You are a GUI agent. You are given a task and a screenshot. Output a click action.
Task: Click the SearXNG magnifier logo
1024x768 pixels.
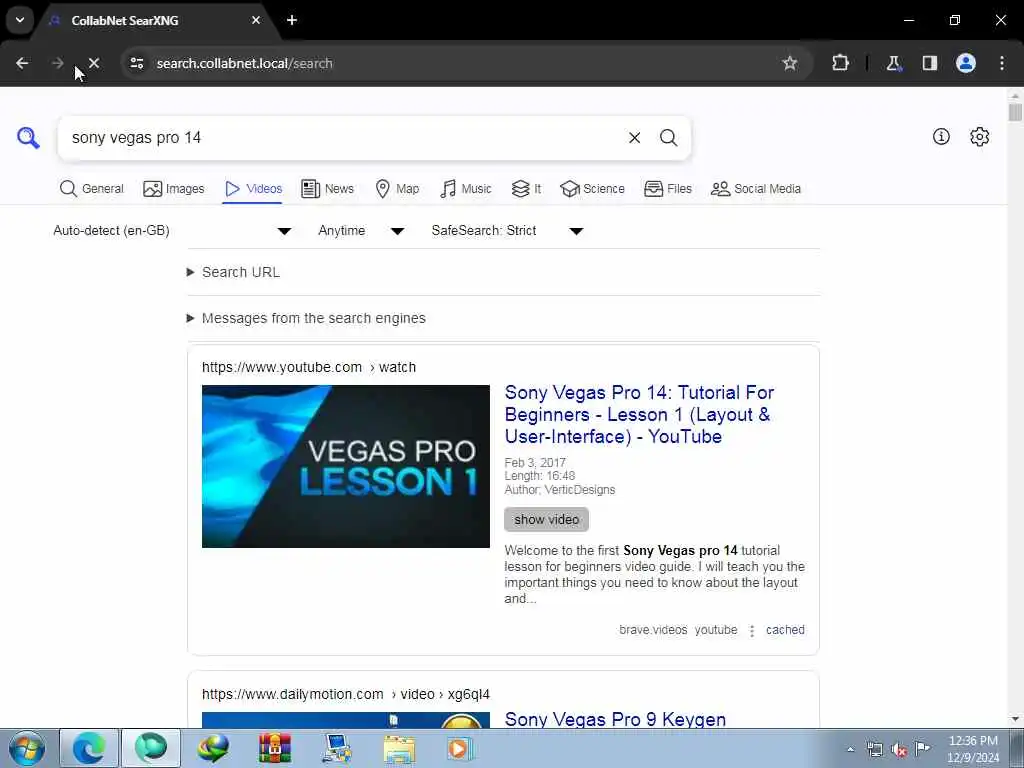point(28,138)
